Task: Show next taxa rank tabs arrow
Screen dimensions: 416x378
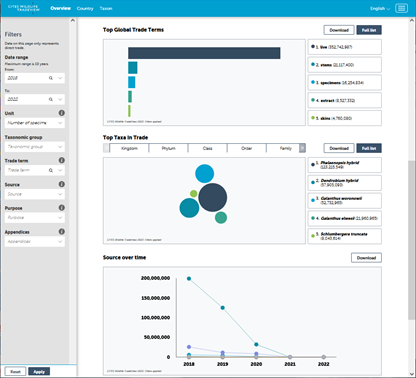Action: [302, 148]
